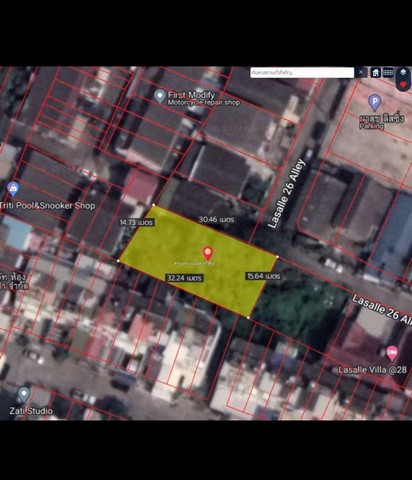Select Triti Pool&Snooker Shop marker
The width and height of the screenshot is (412, 480).
(13, 189)
